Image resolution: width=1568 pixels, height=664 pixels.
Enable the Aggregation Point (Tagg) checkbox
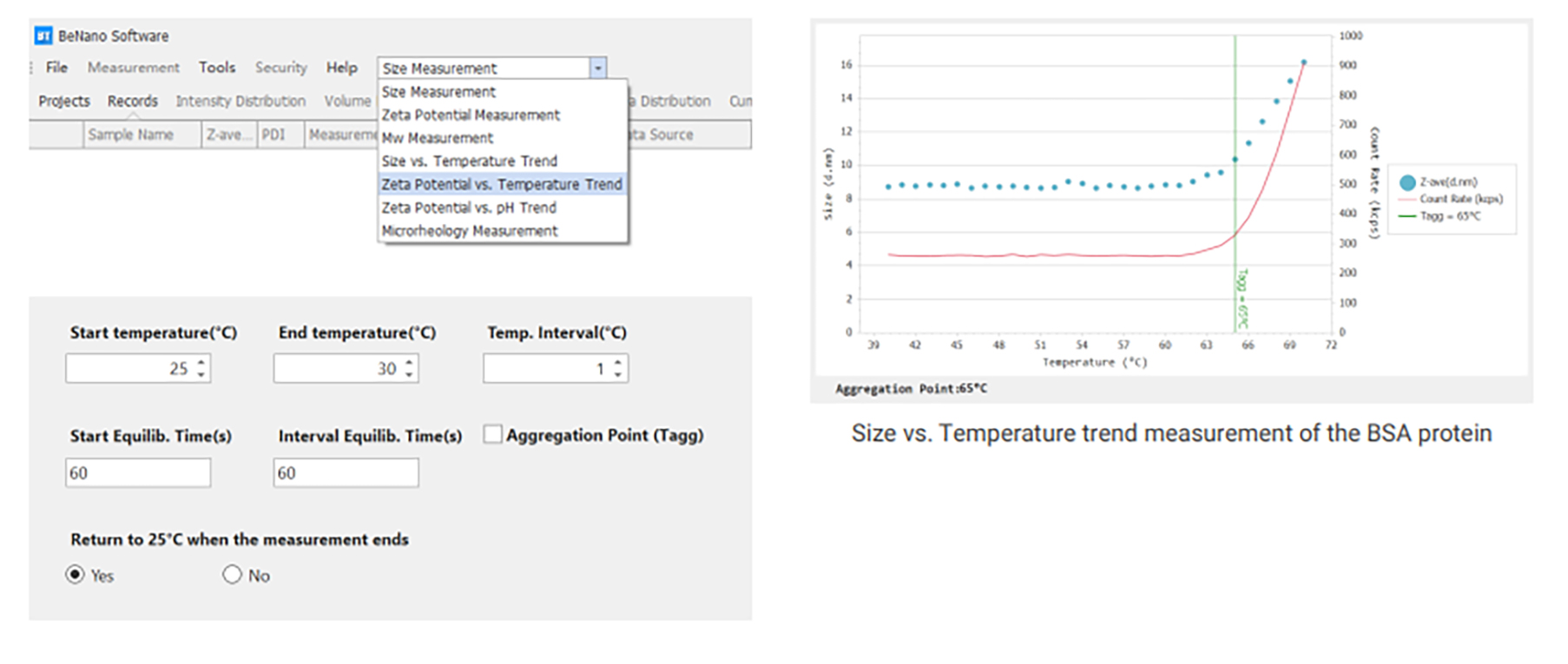pyautogui.click(x=493, y=435)
